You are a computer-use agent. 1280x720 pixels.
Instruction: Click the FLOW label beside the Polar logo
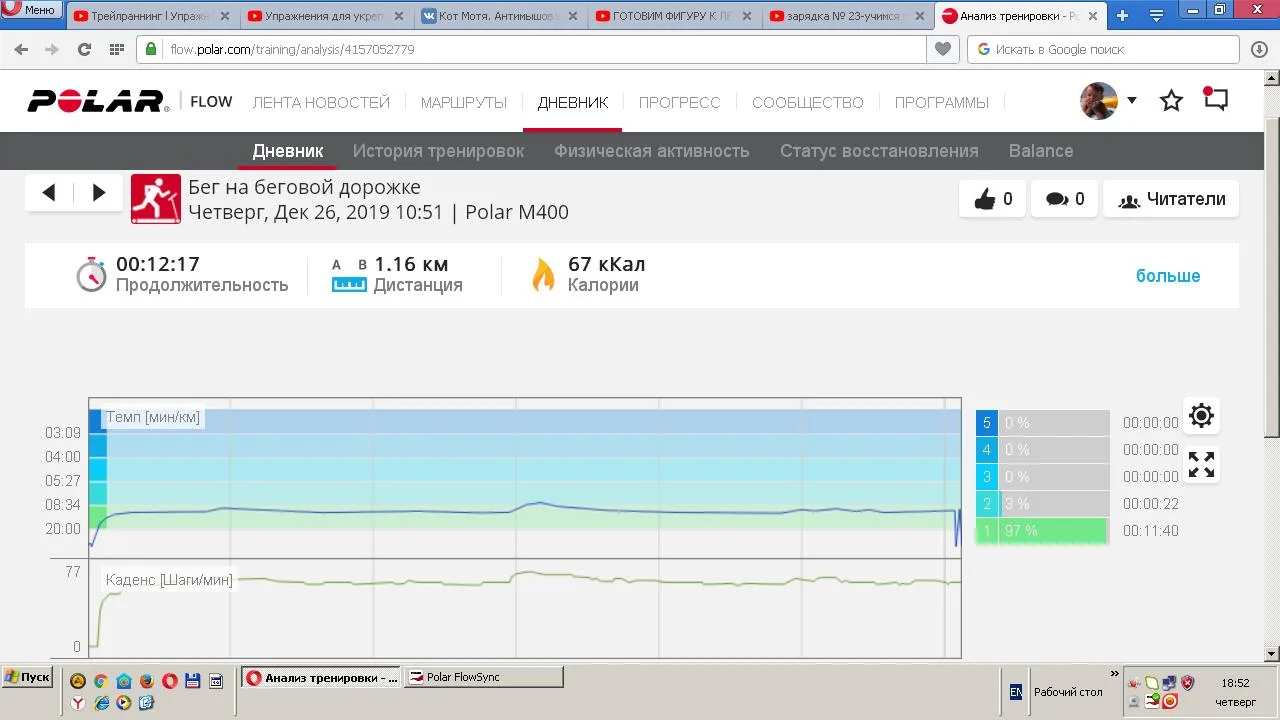(211, 102)
